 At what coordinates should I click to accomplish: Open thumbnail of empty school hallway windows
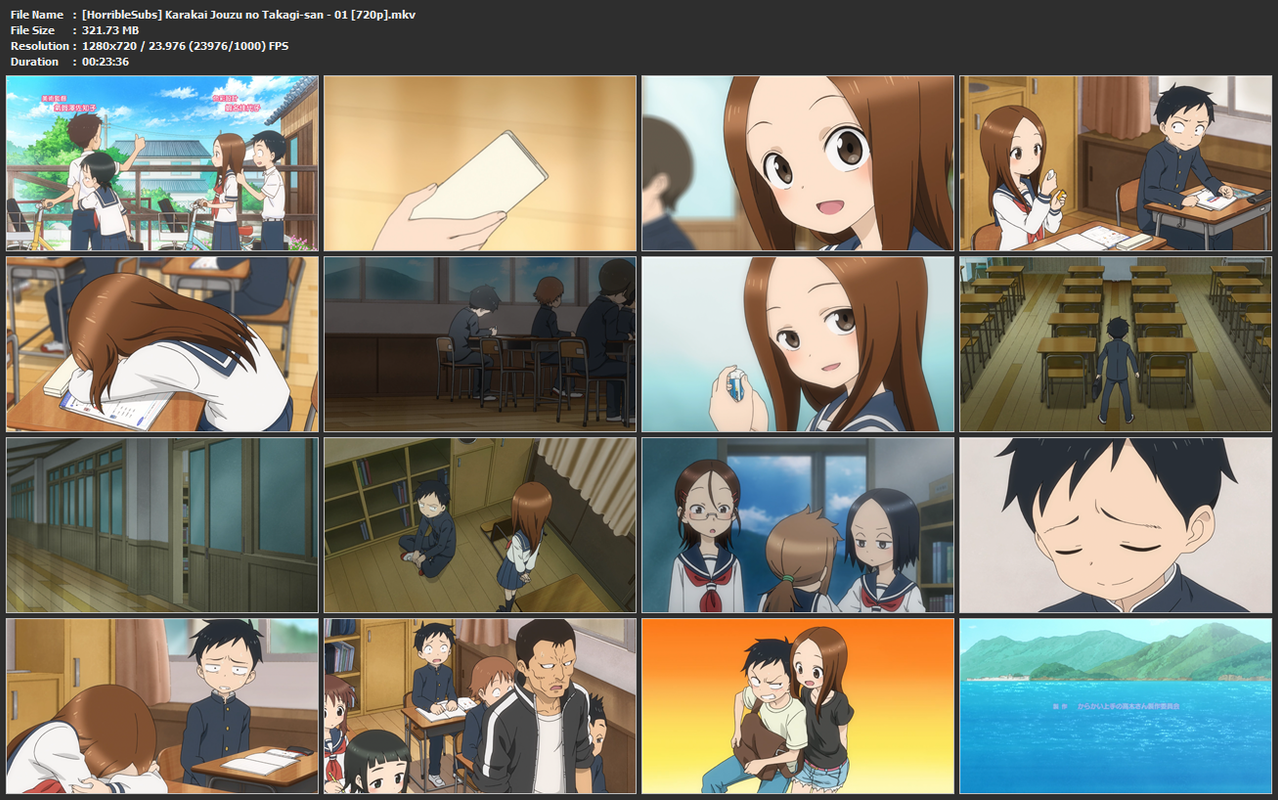pos(162,525)
